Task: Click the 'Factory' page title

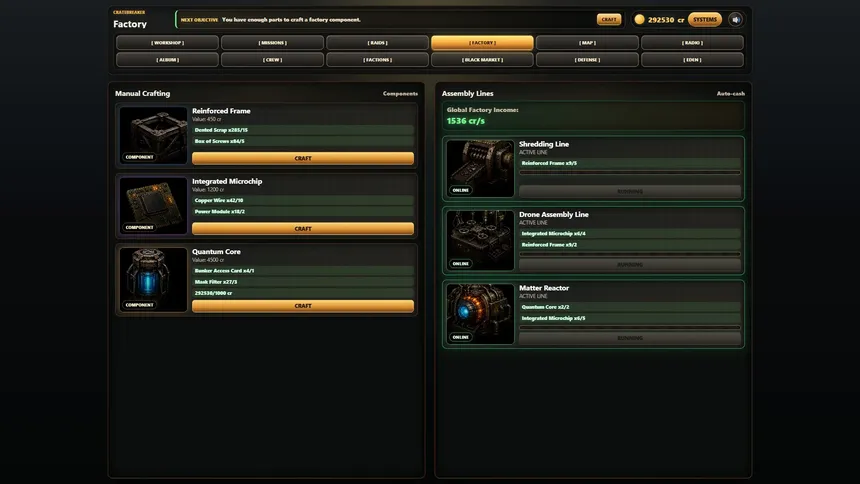Action: tap(130, 24)
